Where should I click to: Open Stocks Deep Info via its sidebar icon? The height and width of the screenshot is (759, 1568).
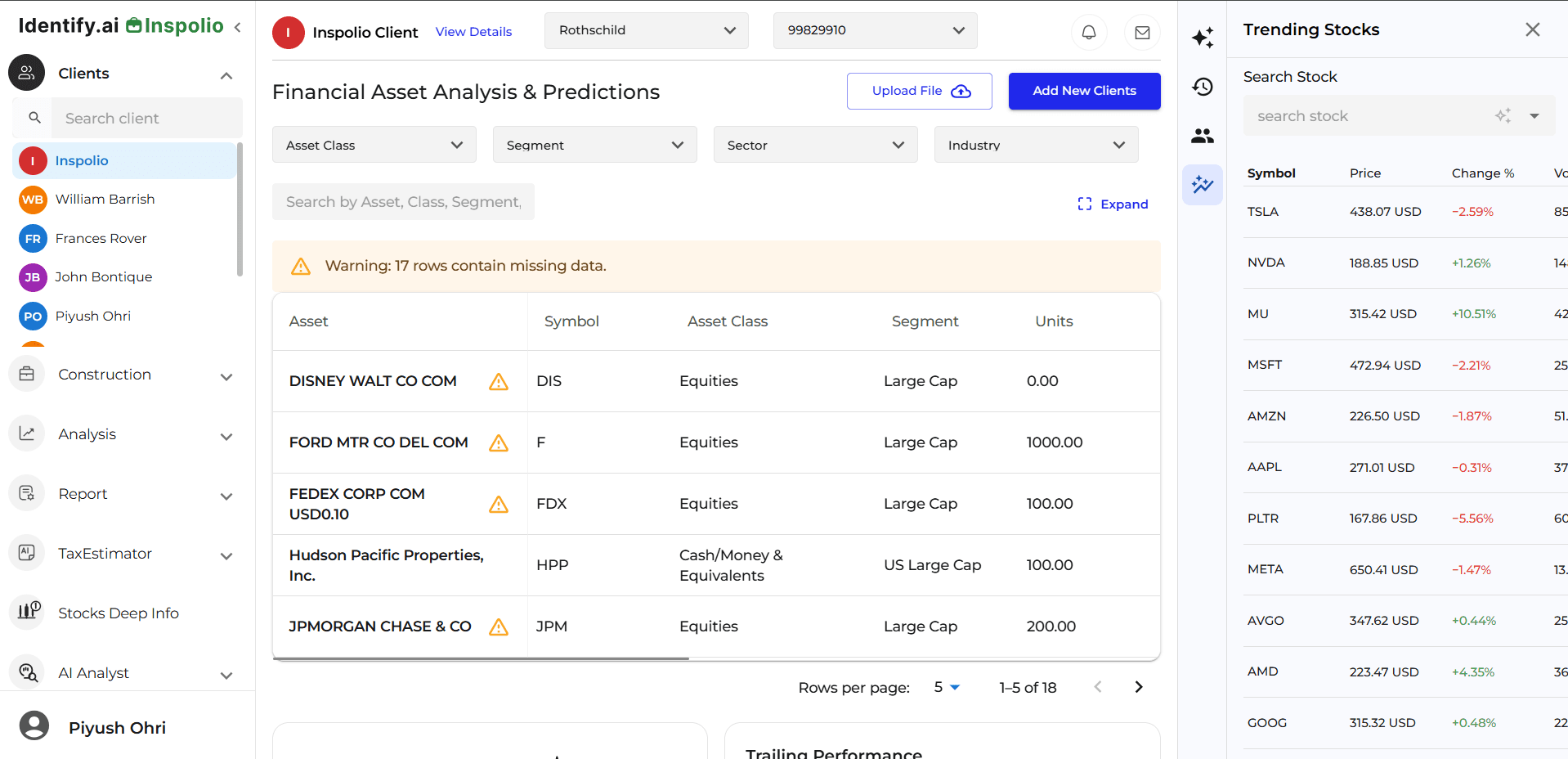[27, 612]
